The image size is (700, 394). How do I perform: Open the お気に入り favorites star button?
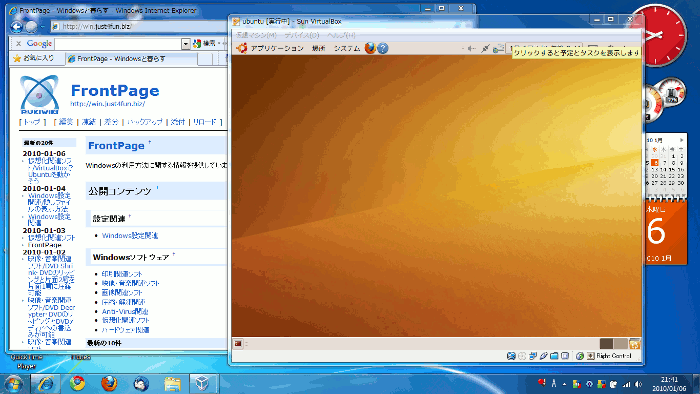[34, 58]
